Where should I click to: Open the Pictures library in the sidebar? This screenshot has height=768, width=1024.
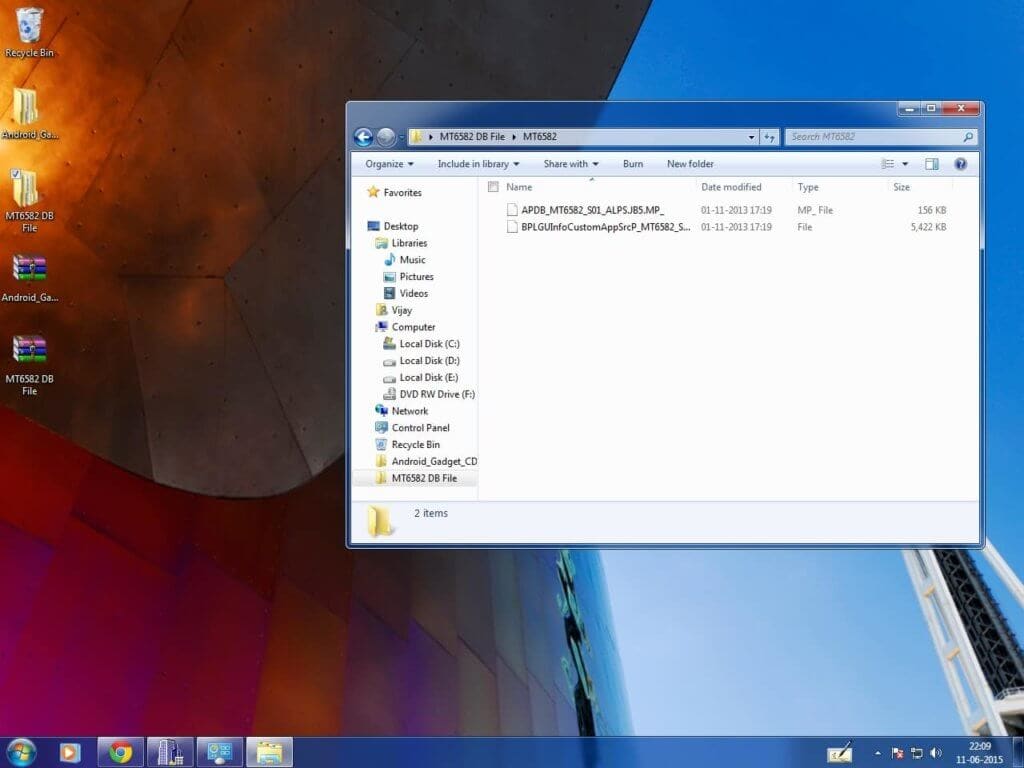click(x=408, y=277)
